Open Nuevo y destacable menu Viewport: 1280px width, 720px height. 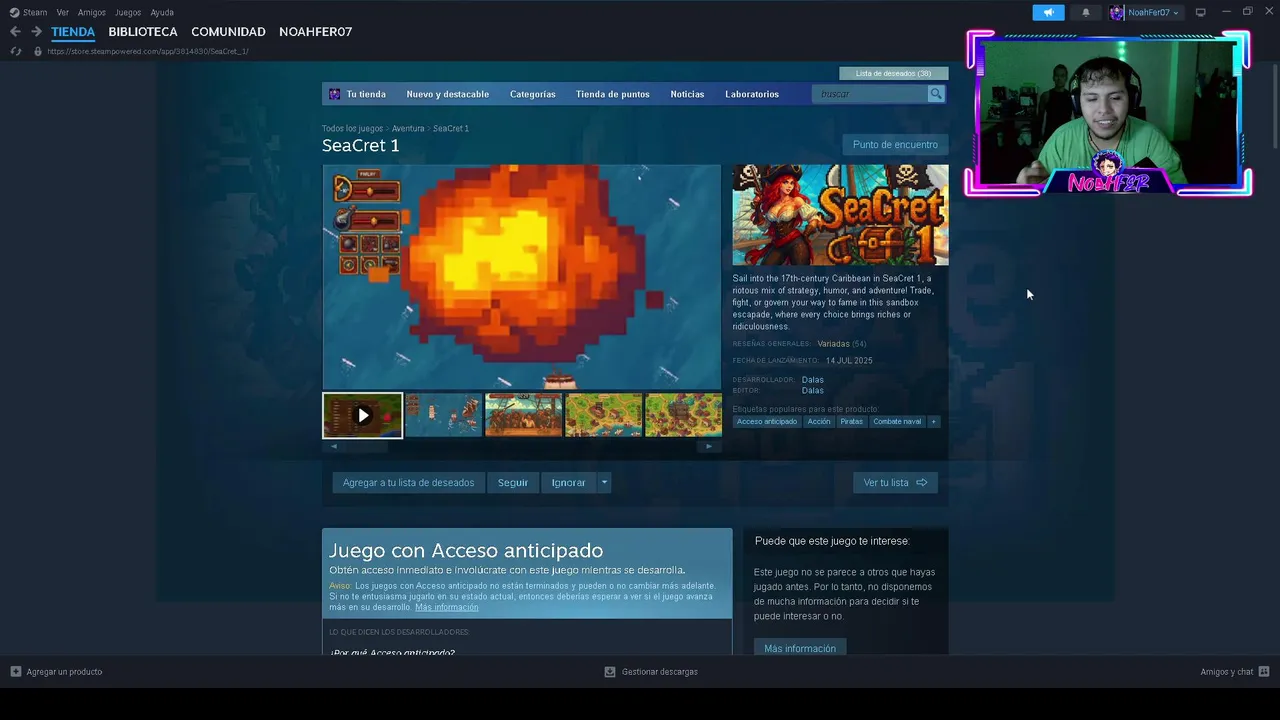pos(448,94)
